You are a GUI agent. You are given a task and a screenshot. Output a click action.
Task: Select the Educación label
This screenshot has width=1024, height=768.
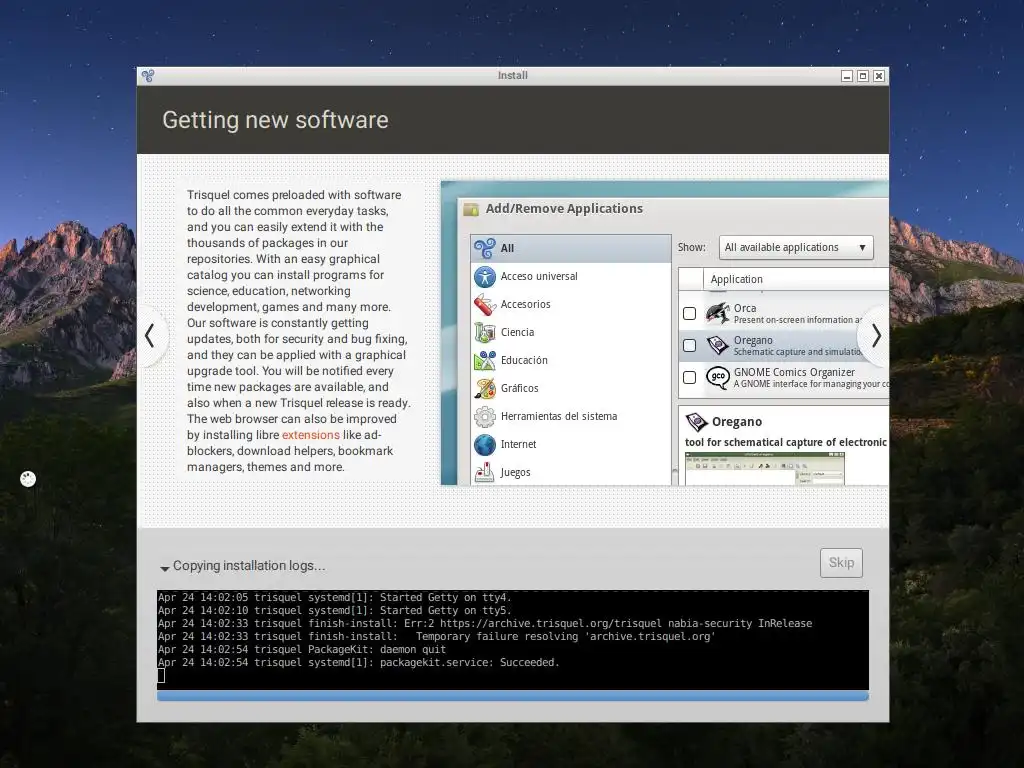tap(524, 360)
